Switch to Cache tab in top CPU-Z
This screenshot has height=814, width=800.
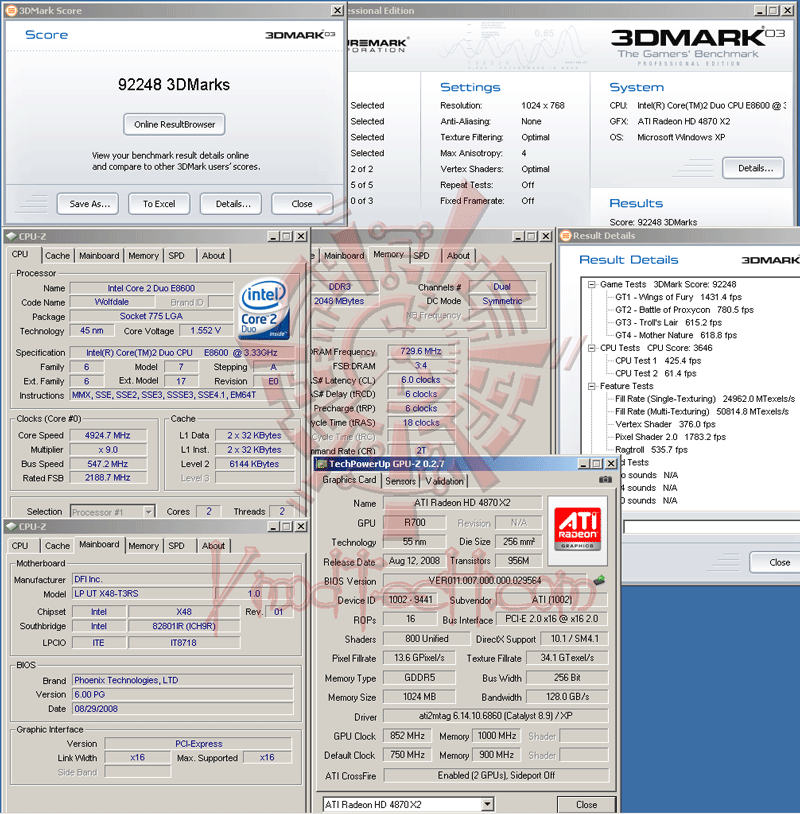pyautogui.click(x=57, y=255)
